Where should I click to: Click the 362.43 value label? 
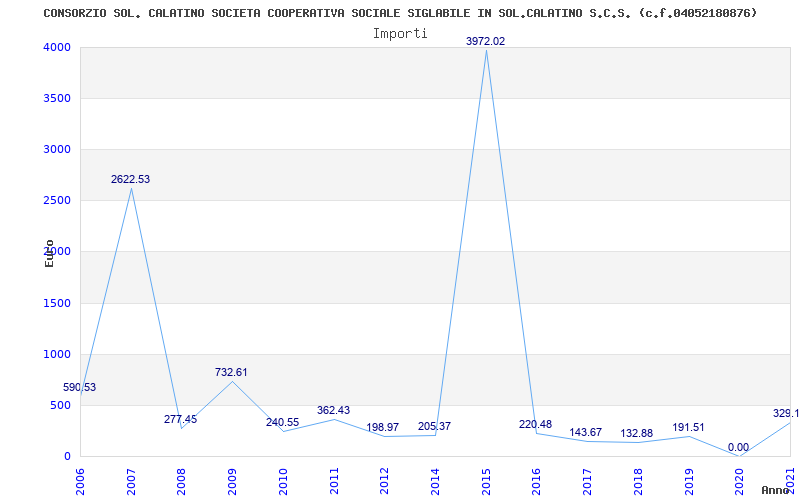333,410
